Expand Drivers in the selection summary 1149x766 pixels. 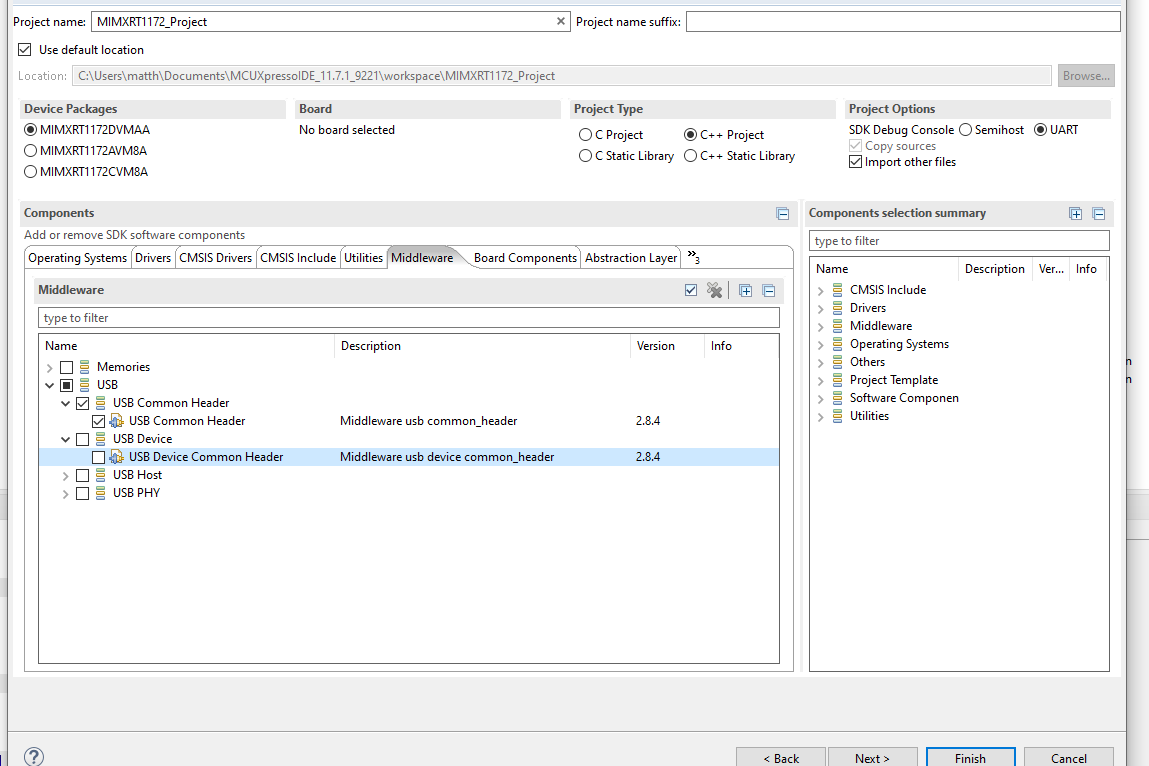click(x=820, y=307)
